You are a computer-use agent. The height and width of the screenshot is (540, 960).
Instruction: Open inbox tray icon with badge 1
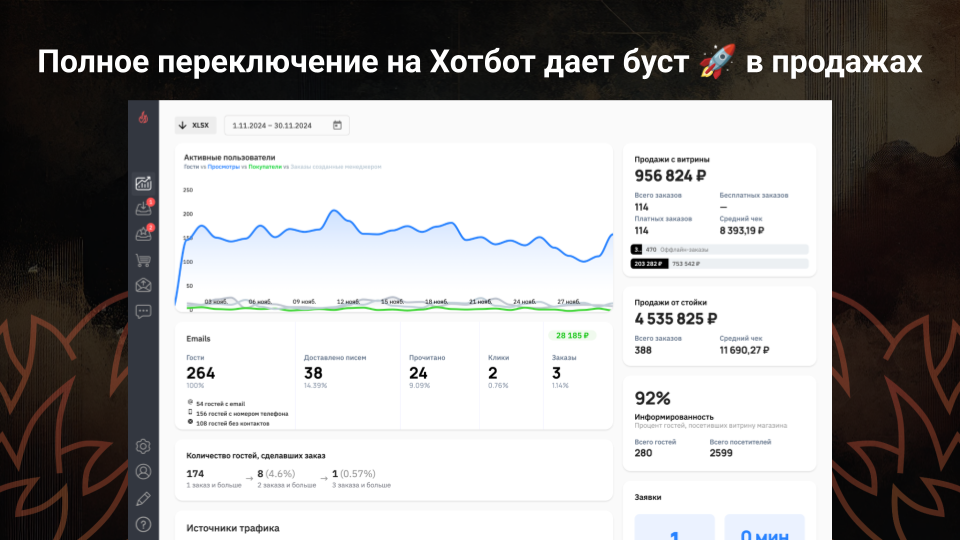(143, 208)
